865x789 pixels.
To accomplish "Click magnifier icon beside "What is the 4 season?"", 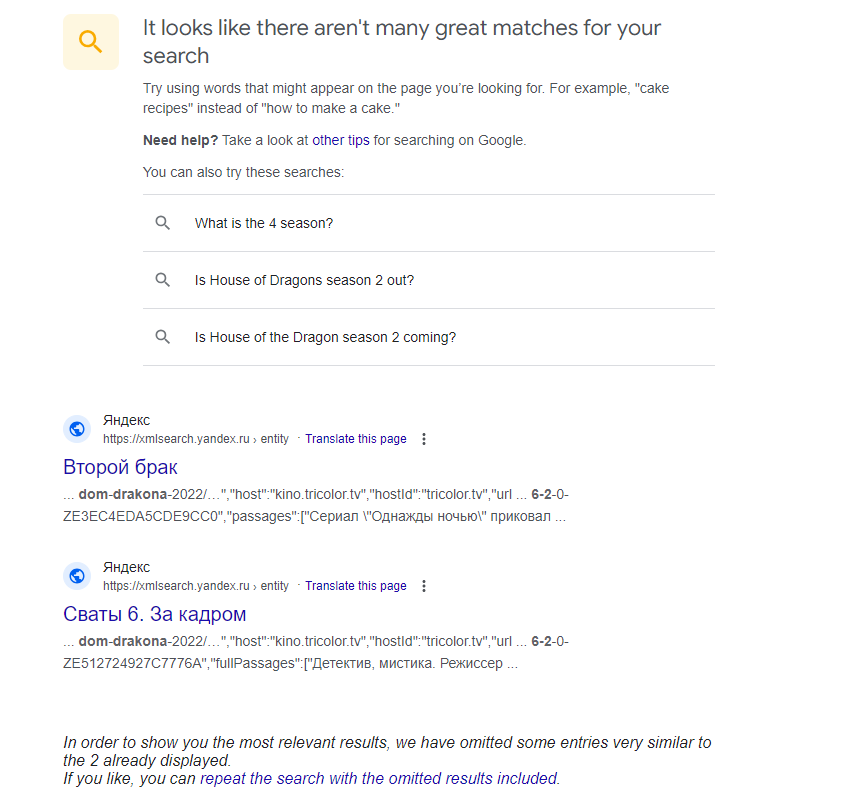I will click(162, 223).
